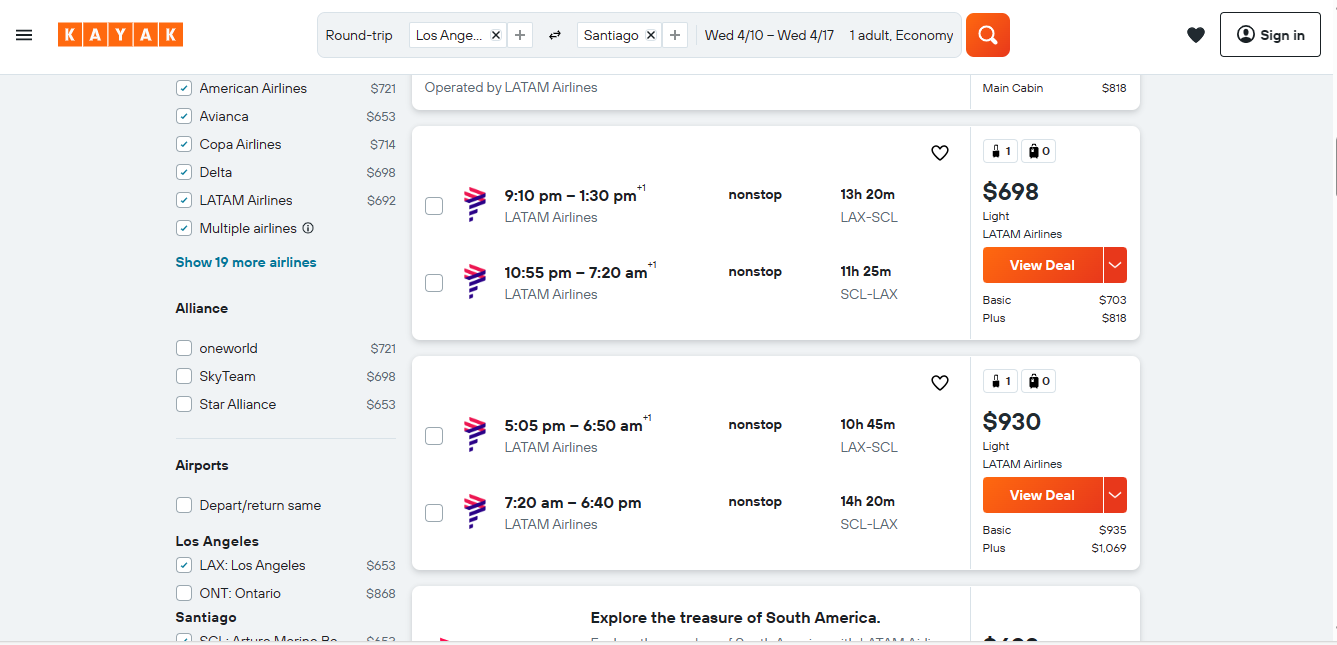
Task: Open the hamburger navigation menu
Action: [24, 35]
